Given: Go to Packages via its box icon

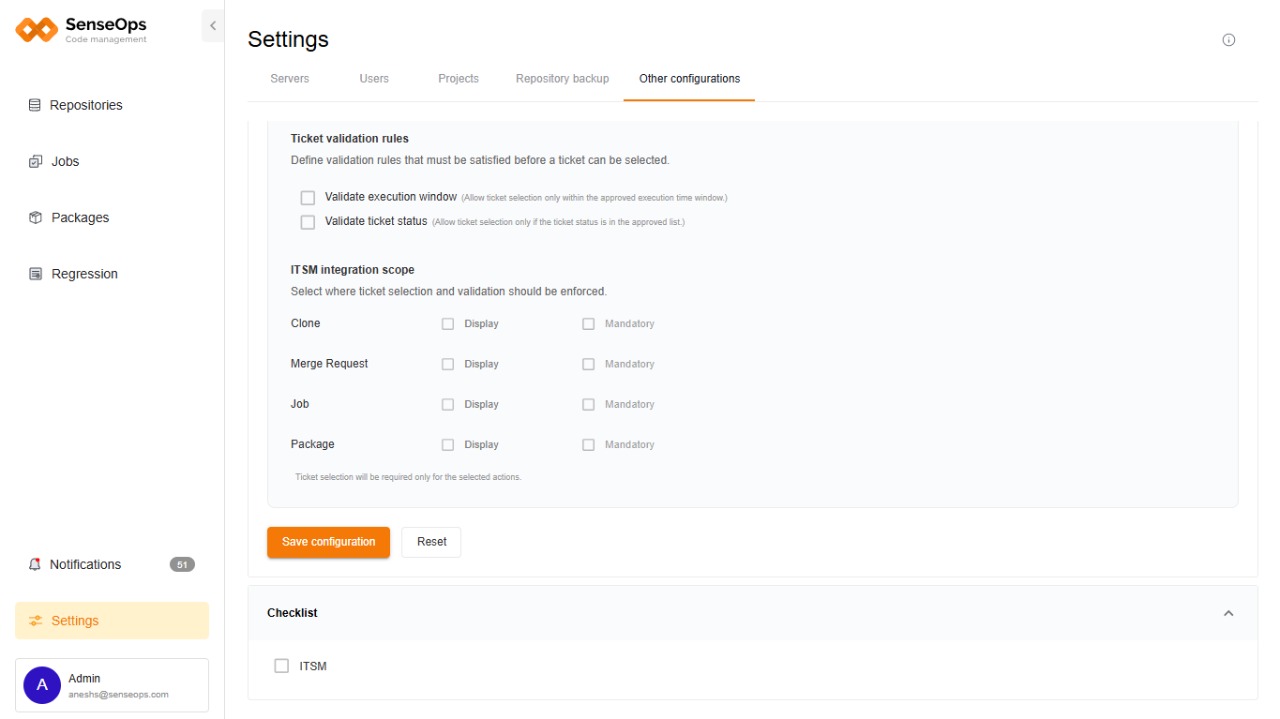Looking at the screenshot, I should point(35,218).
